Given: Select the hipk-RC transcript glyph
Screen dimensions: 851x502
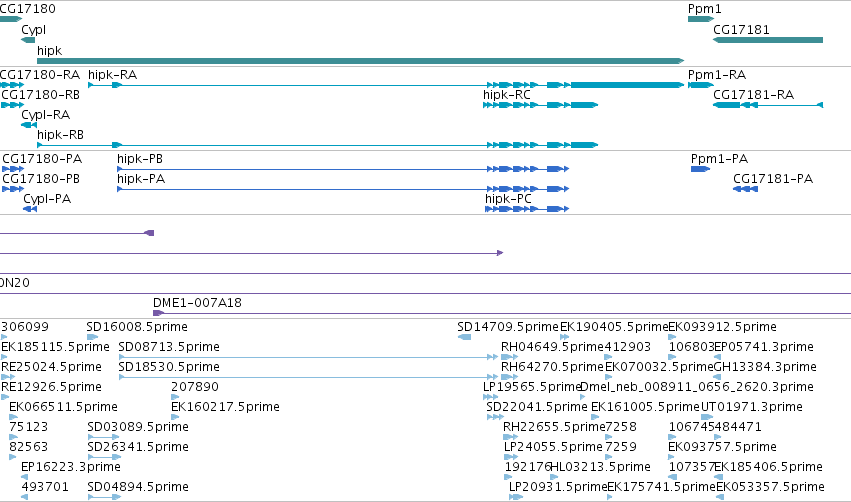Looking at the screenshot, I should coord(541,105).
